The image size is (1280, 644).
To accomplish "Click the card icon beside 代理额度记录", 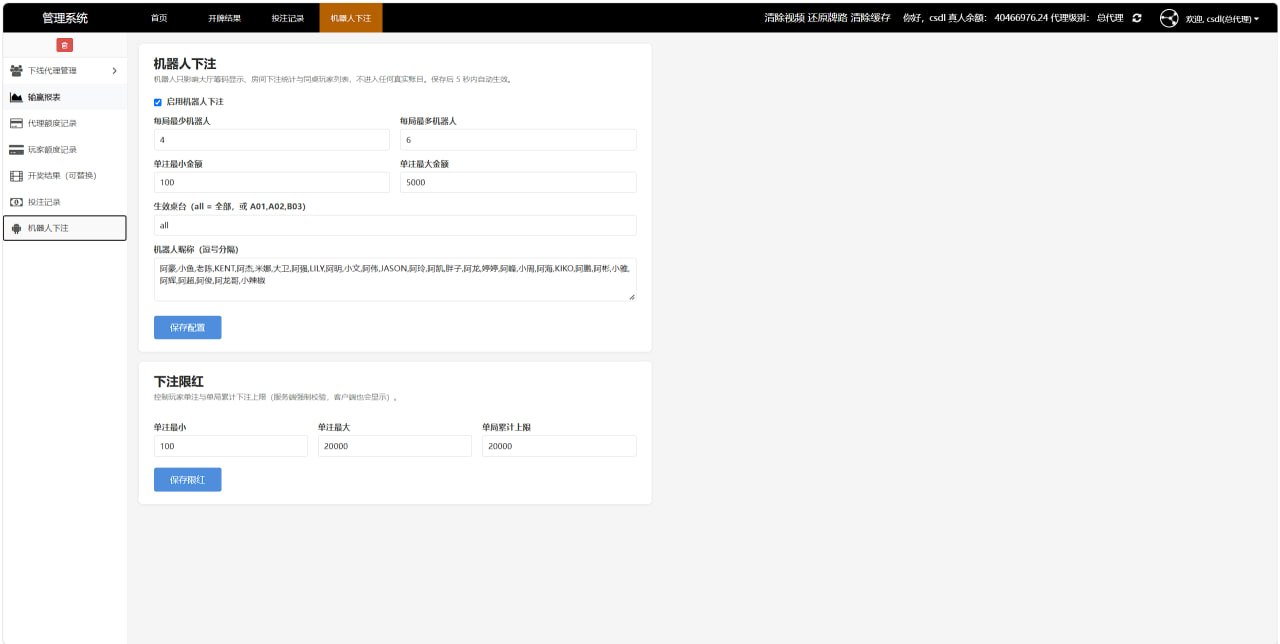I will (16, 123).
